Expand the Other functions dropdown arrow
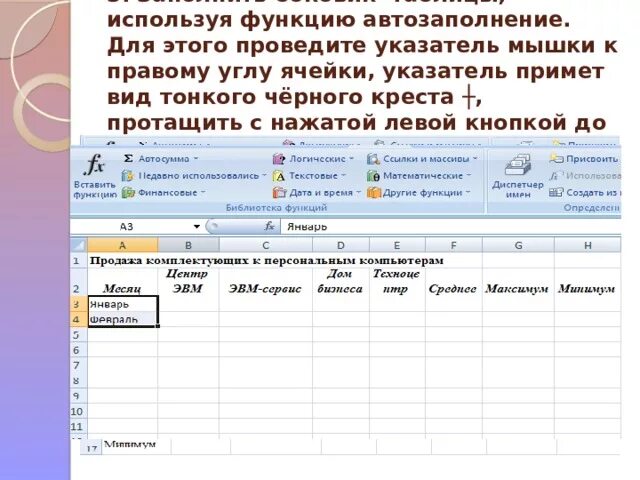Screen dimensions: 640x480 pos(468,192)
